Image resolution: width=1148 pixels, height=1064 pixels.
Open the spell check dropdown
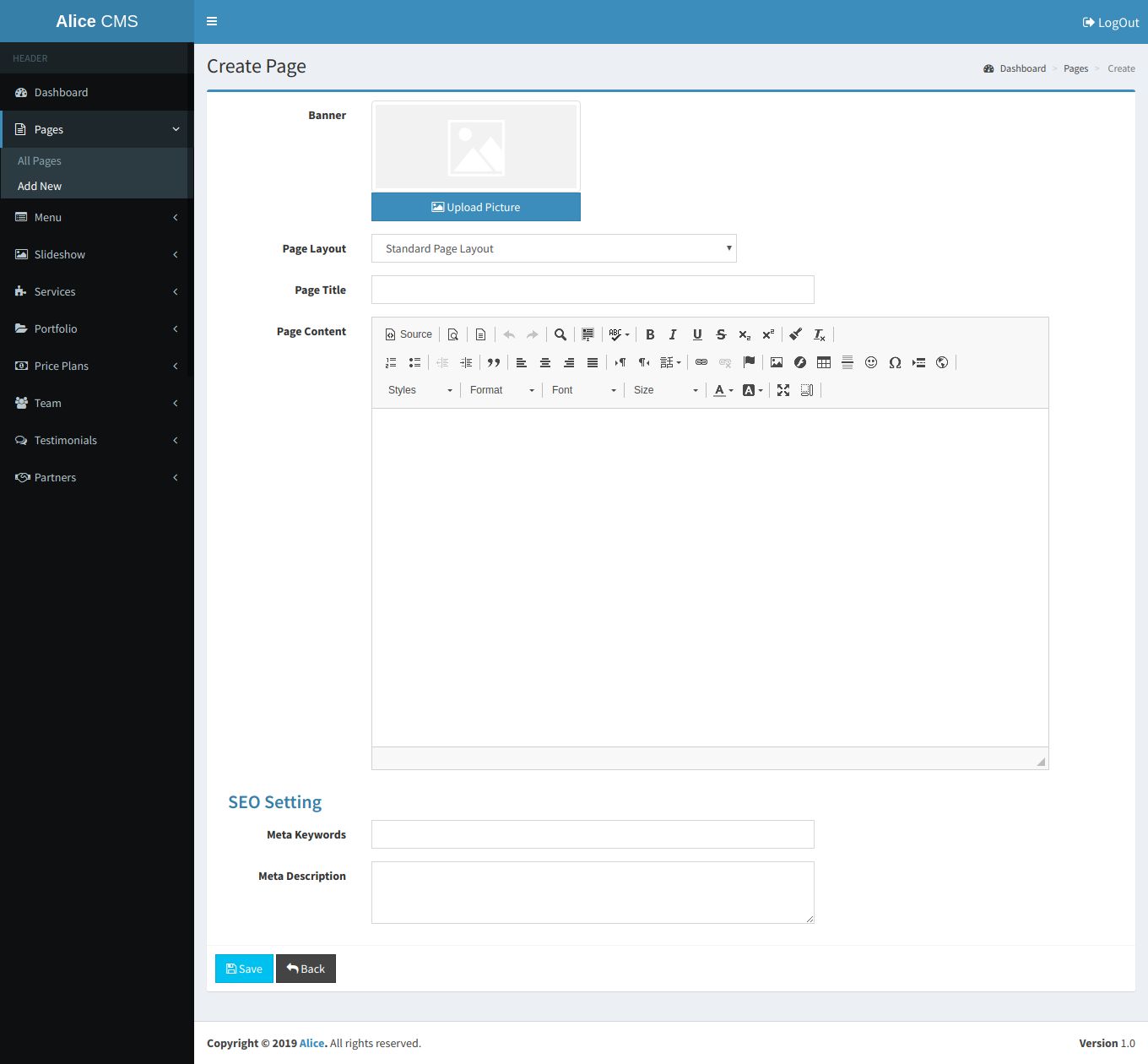click(x=620, y=334)
